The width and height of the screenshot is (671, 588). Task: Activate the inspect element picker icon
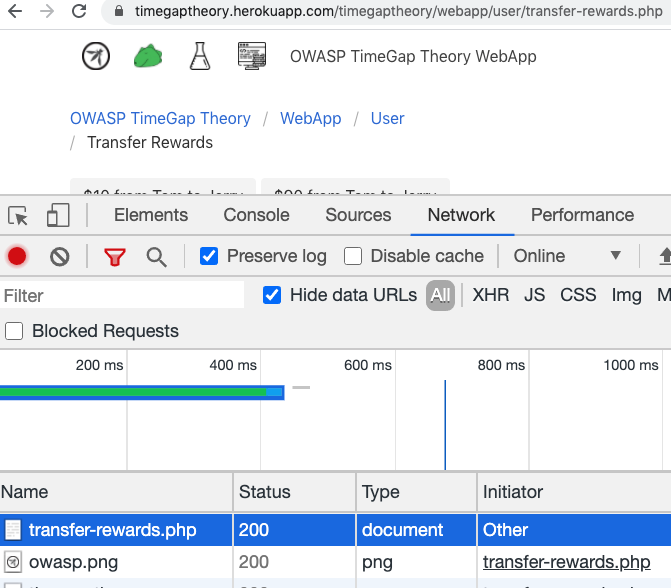pos(18,215)
